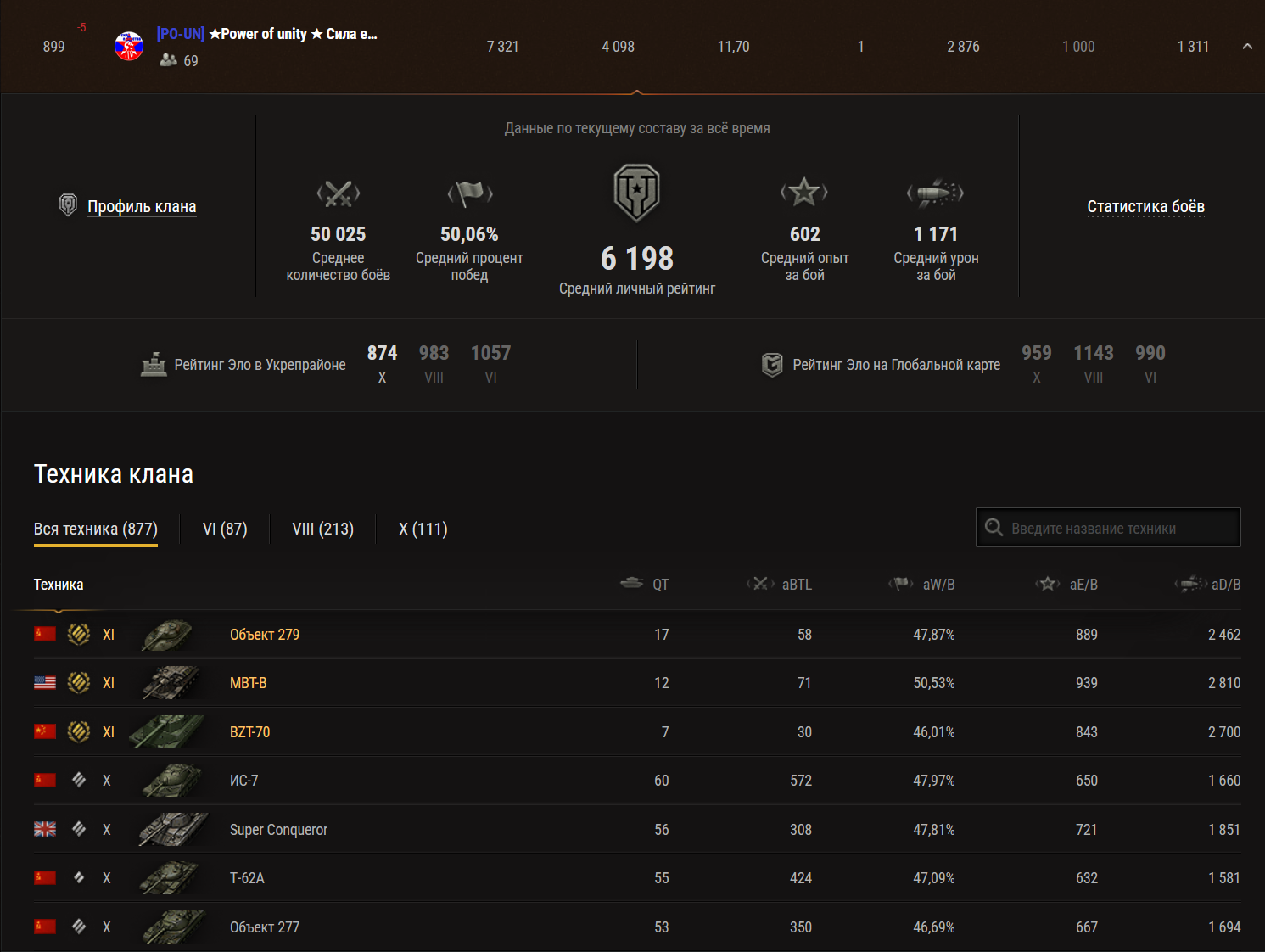Sort by the aW/B win rate column

pos(921,584)
